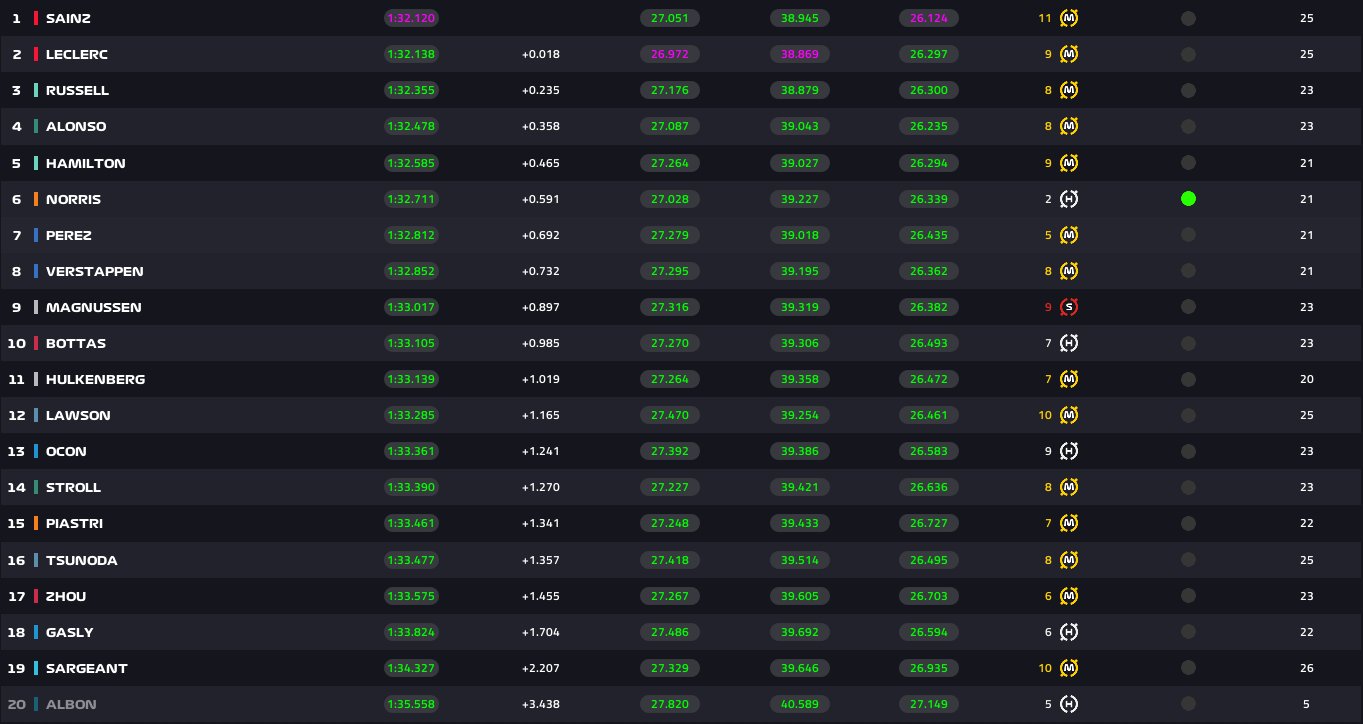Image resolution: width=1363 pixels, height=724 pixels.
Task: Click Norris's hard tyre icon
Action: pos(1069,199)
